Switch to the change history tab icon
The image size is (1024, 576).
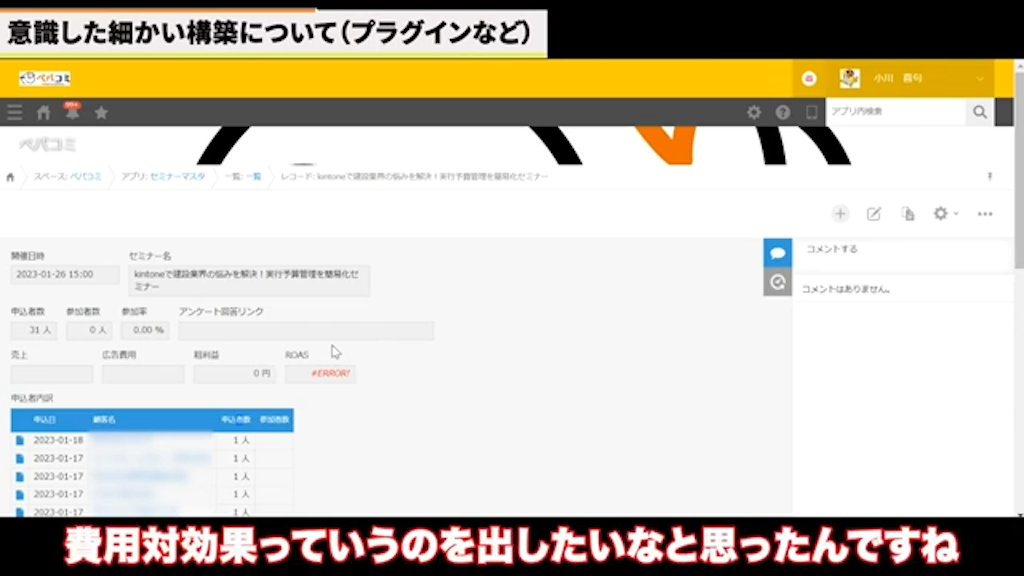[x=777, y=283]
